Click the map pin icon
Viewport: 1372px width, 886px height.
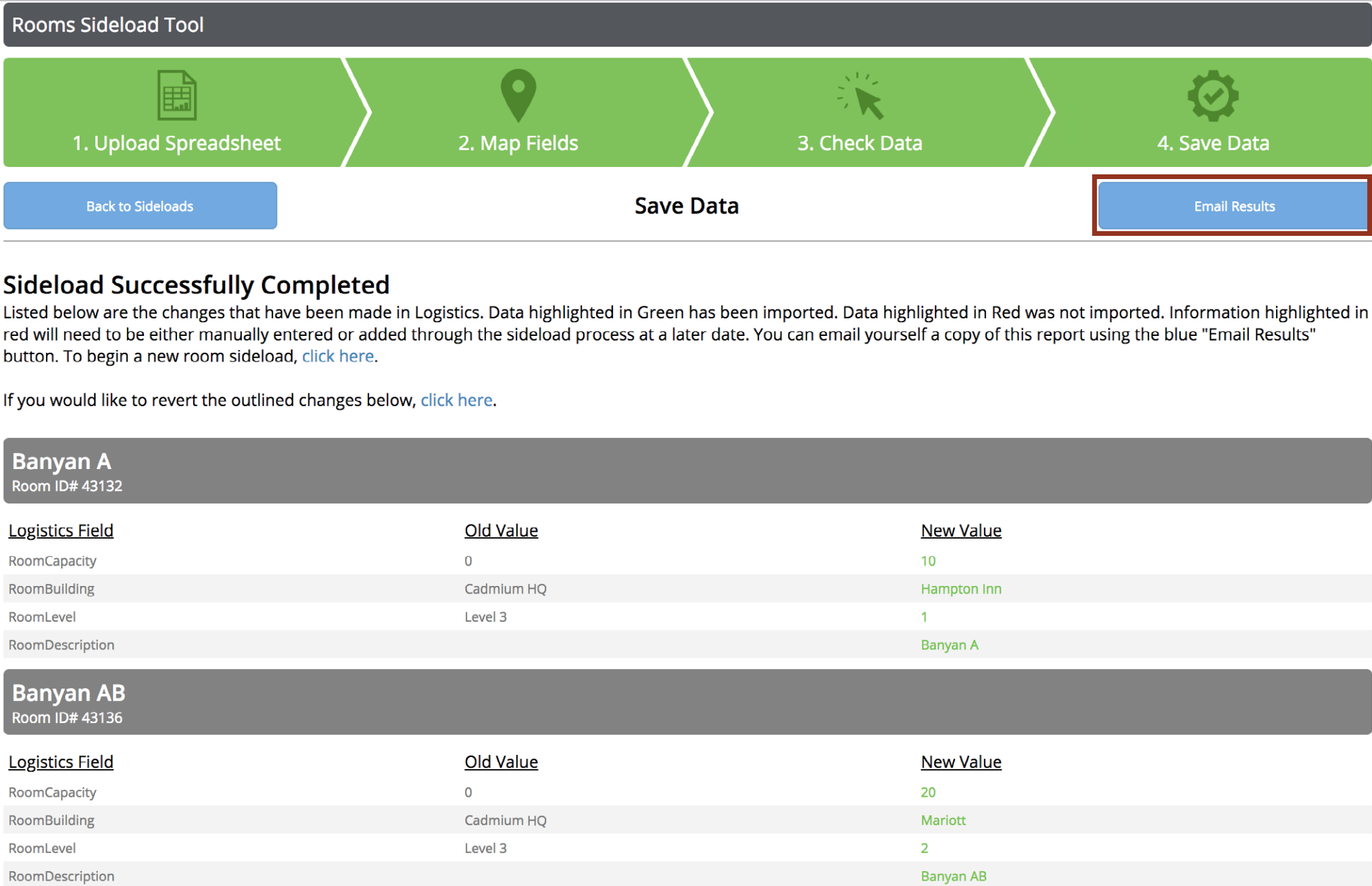518,95
